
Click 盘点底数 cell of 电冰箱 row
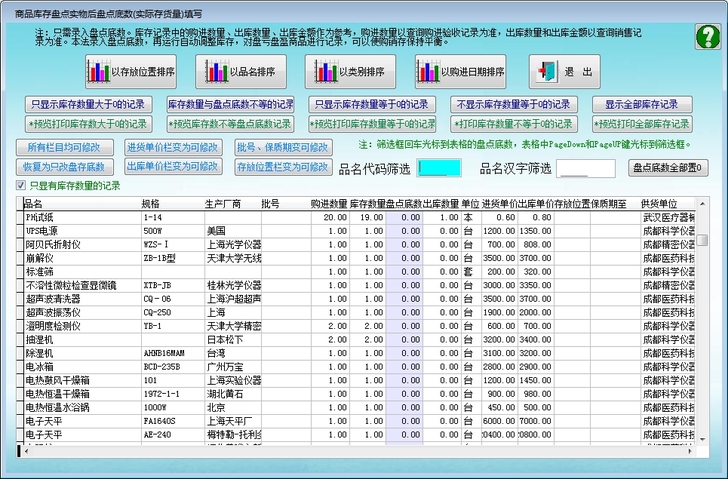click(404, 367)
